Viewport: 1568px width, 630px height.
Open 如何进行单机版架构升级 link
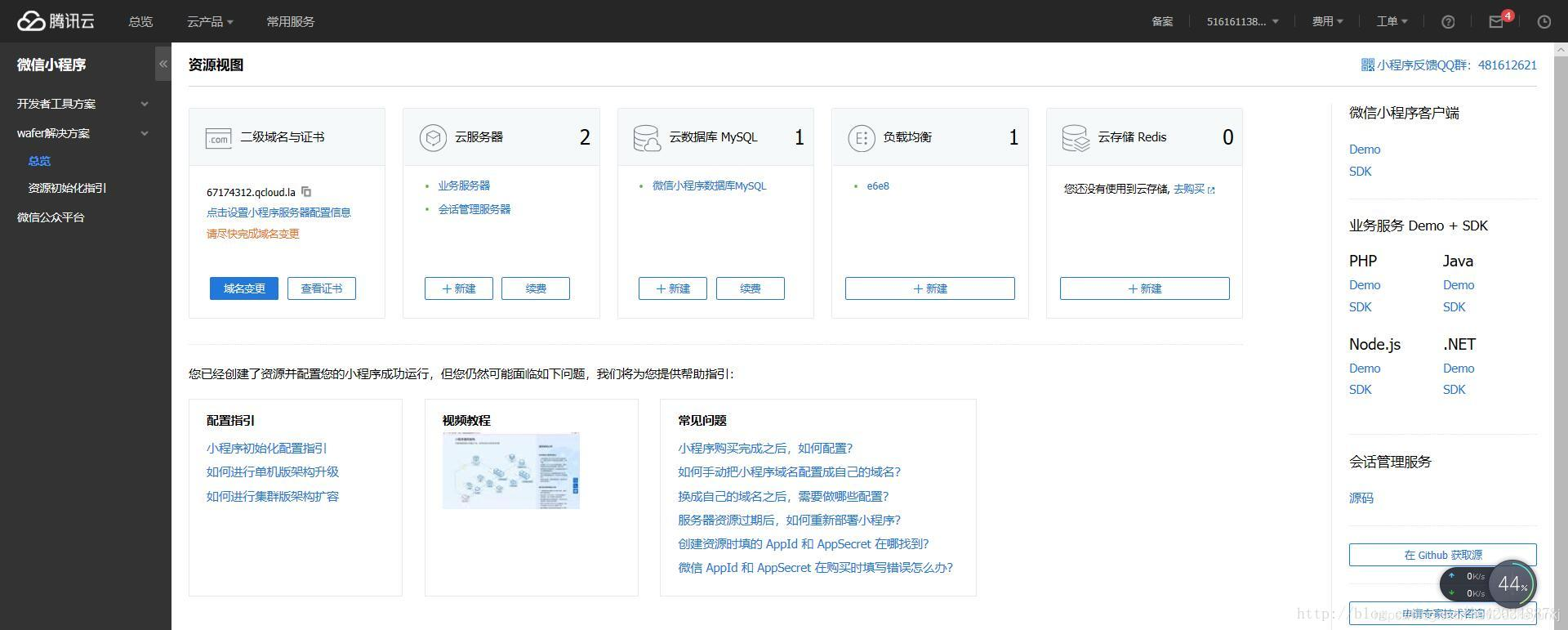[x=273, y=471]
